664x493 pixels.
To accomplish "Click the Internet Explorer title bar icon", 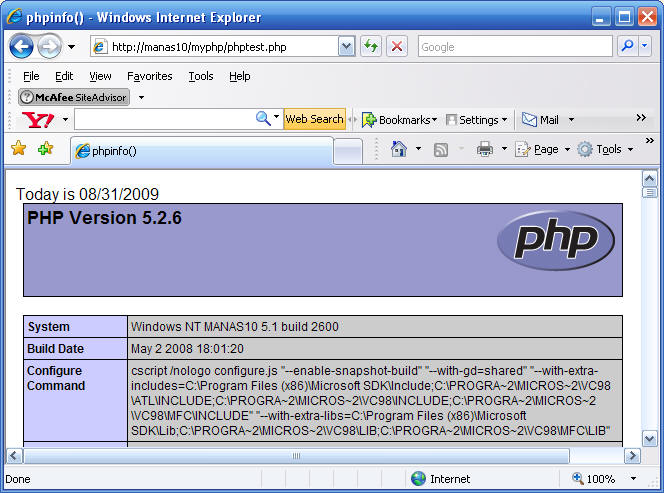I will [14, 17].
